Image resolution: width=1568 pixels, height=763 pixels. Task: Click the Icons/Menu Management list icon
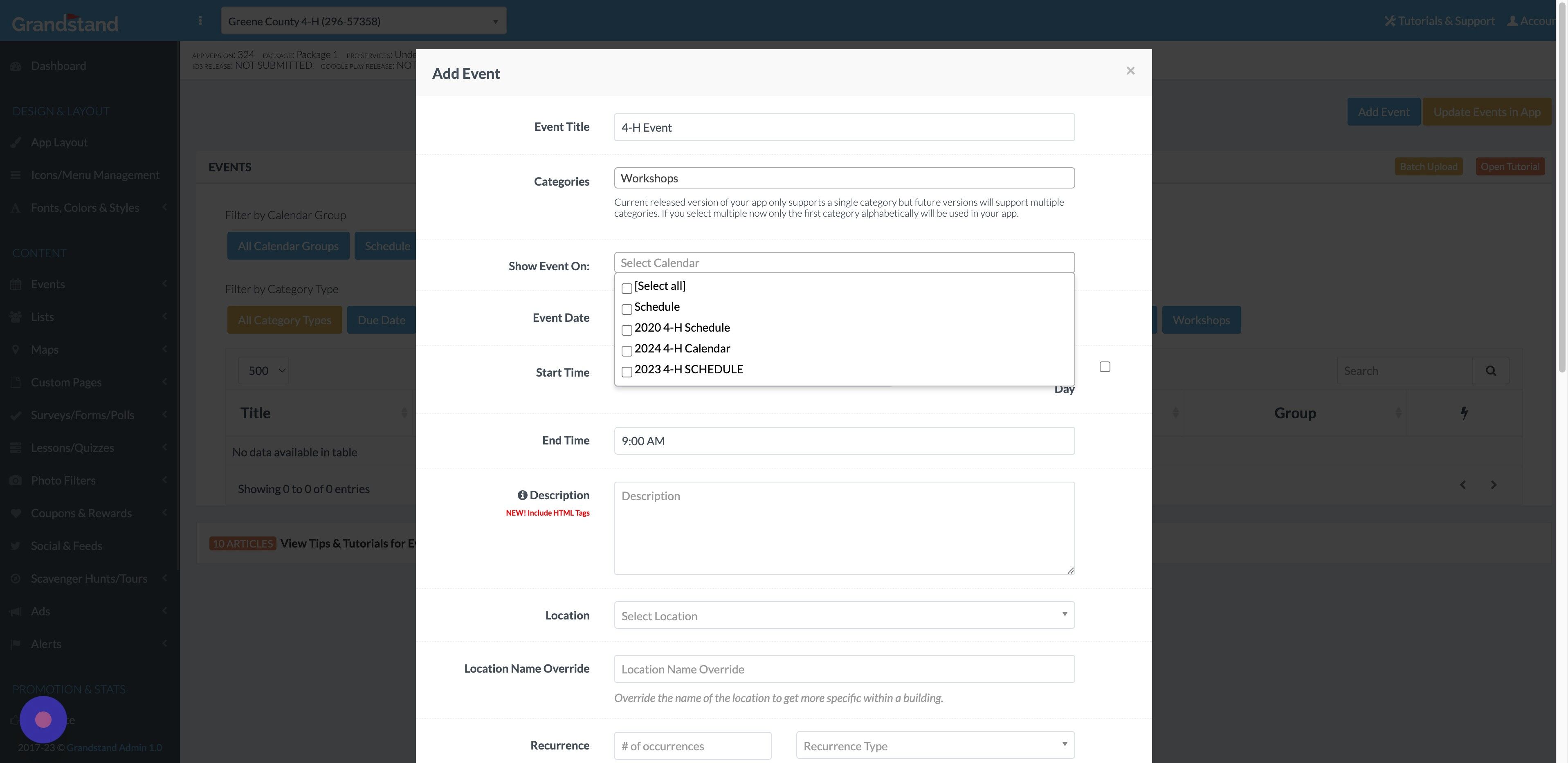[16, 175]
